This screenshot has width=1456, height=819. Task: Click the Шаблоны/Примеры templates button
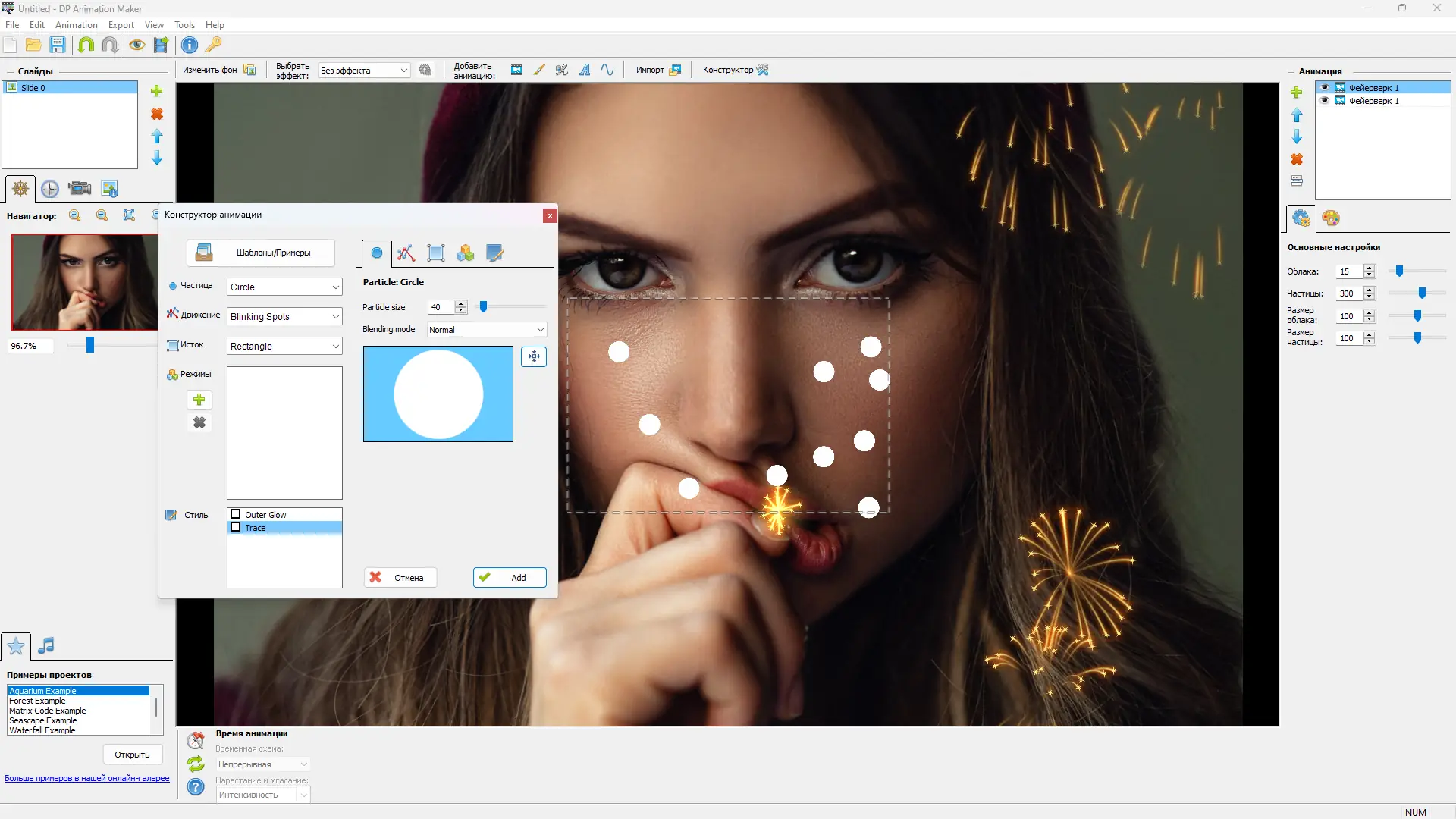point(261,253)
